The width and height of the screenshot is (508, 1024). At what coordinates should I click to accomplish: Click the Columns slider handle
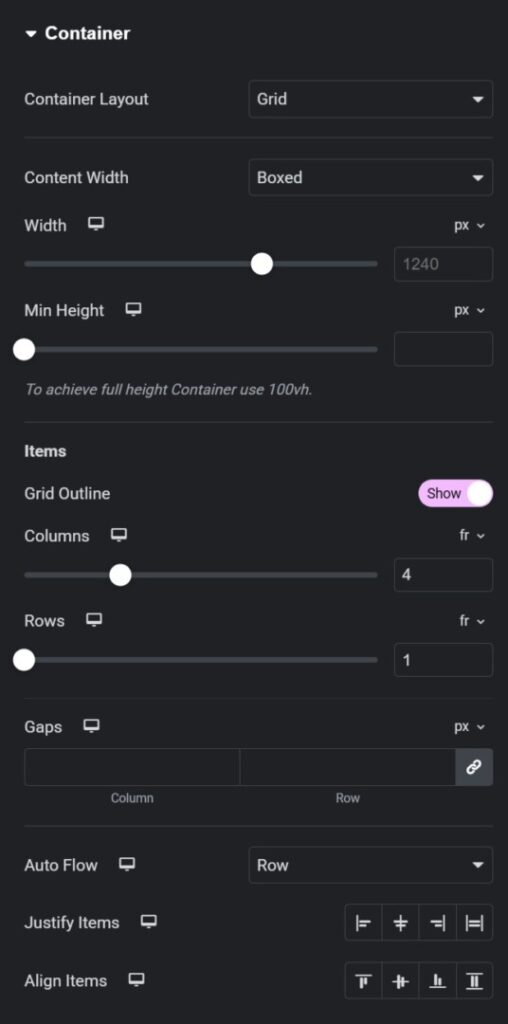pyautogui.click(x=120, y=575)
